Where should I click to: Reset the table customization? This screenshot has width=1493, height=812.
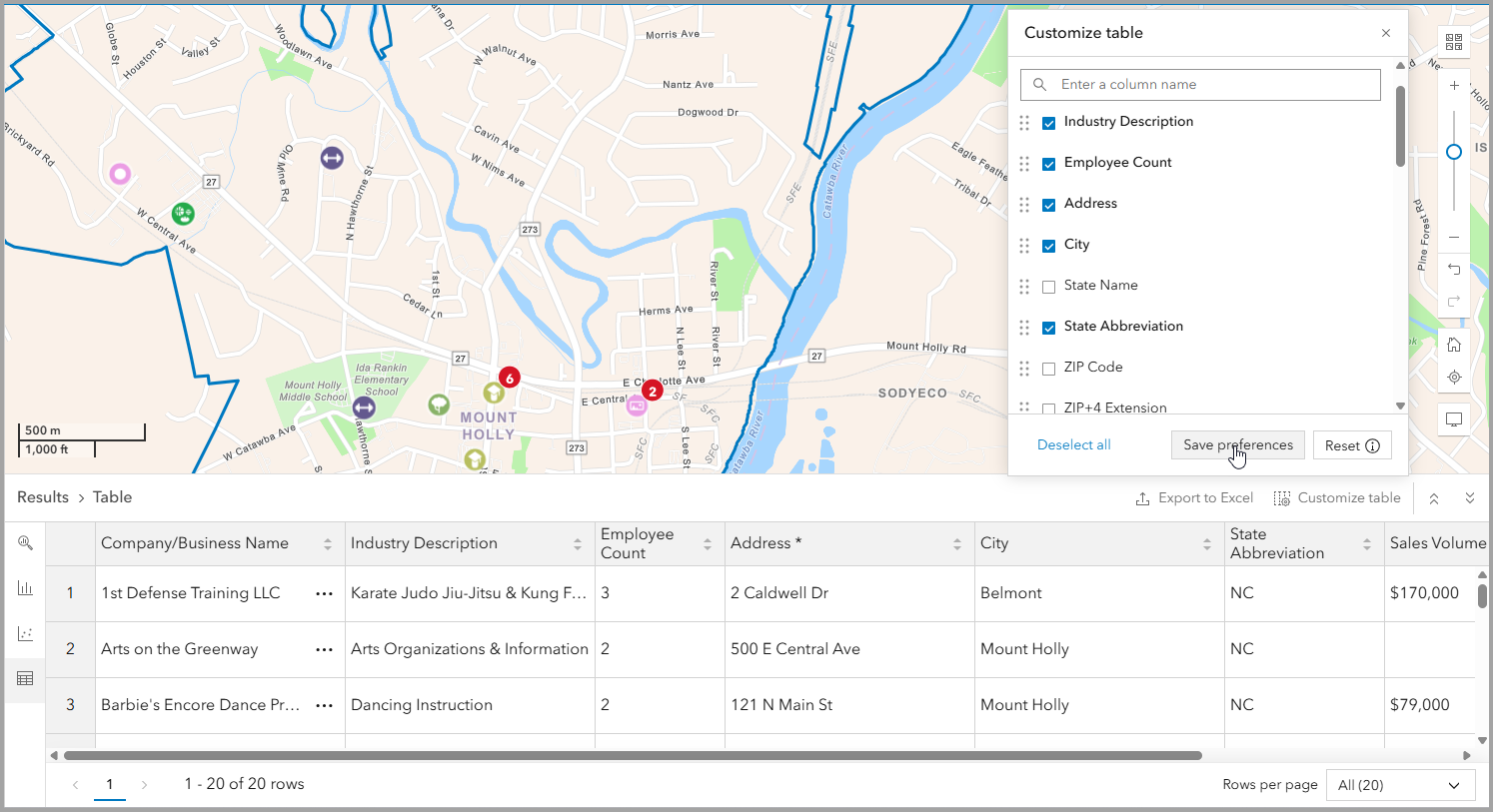1352,445
